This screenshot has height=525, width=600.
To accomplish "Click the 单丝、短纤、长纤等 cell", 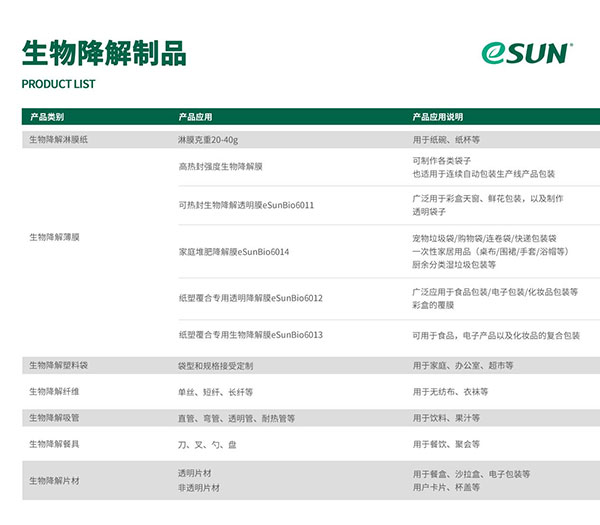I will click(215, 392).
